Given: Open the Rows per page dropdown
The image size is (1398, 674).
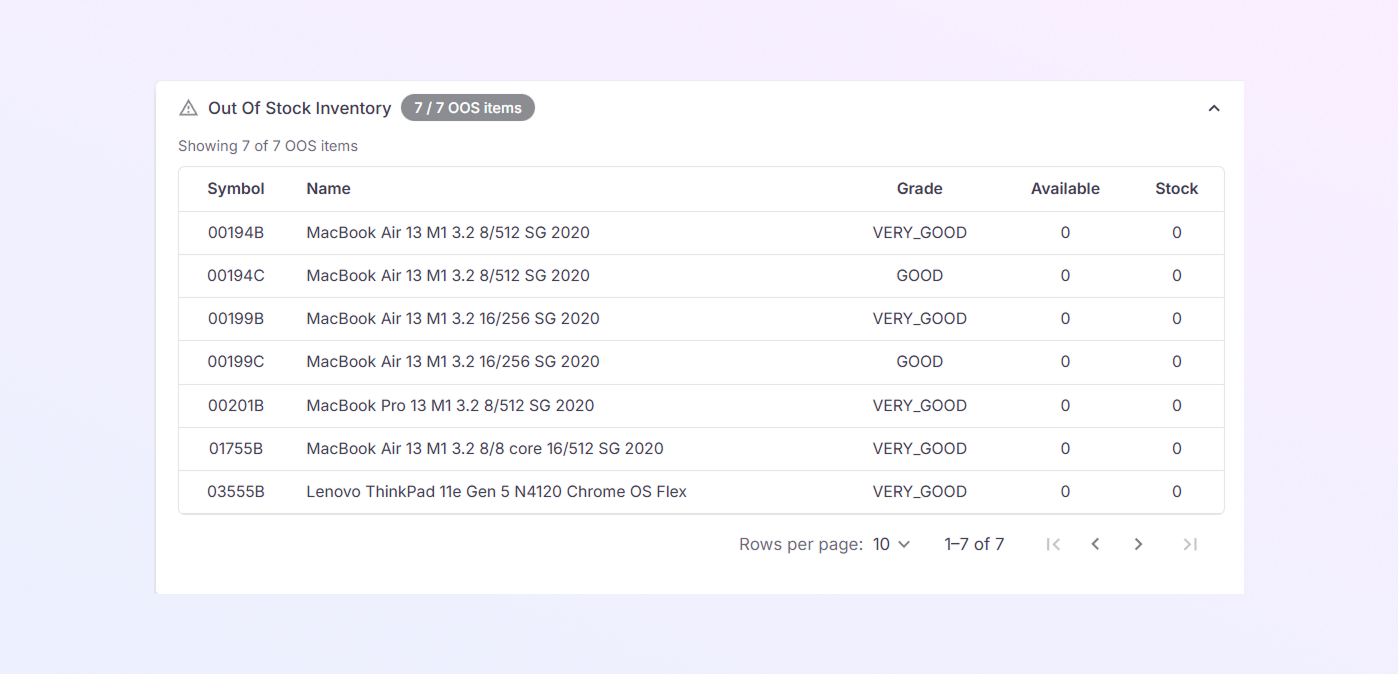Looking at the screenshot, I should [x=891, y=544].
